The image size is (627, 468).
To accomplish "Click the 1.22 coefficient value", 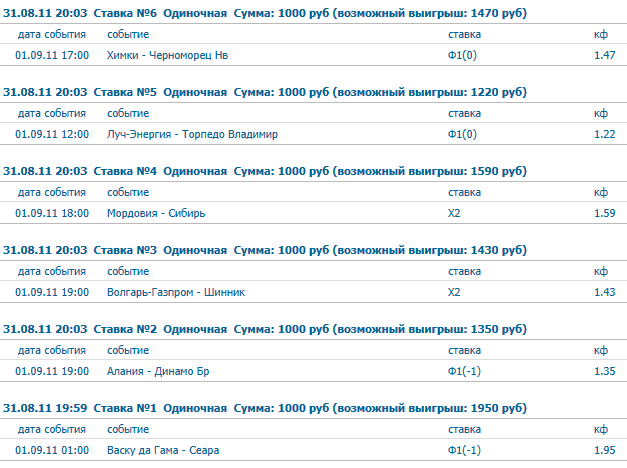I will [604, 134].
